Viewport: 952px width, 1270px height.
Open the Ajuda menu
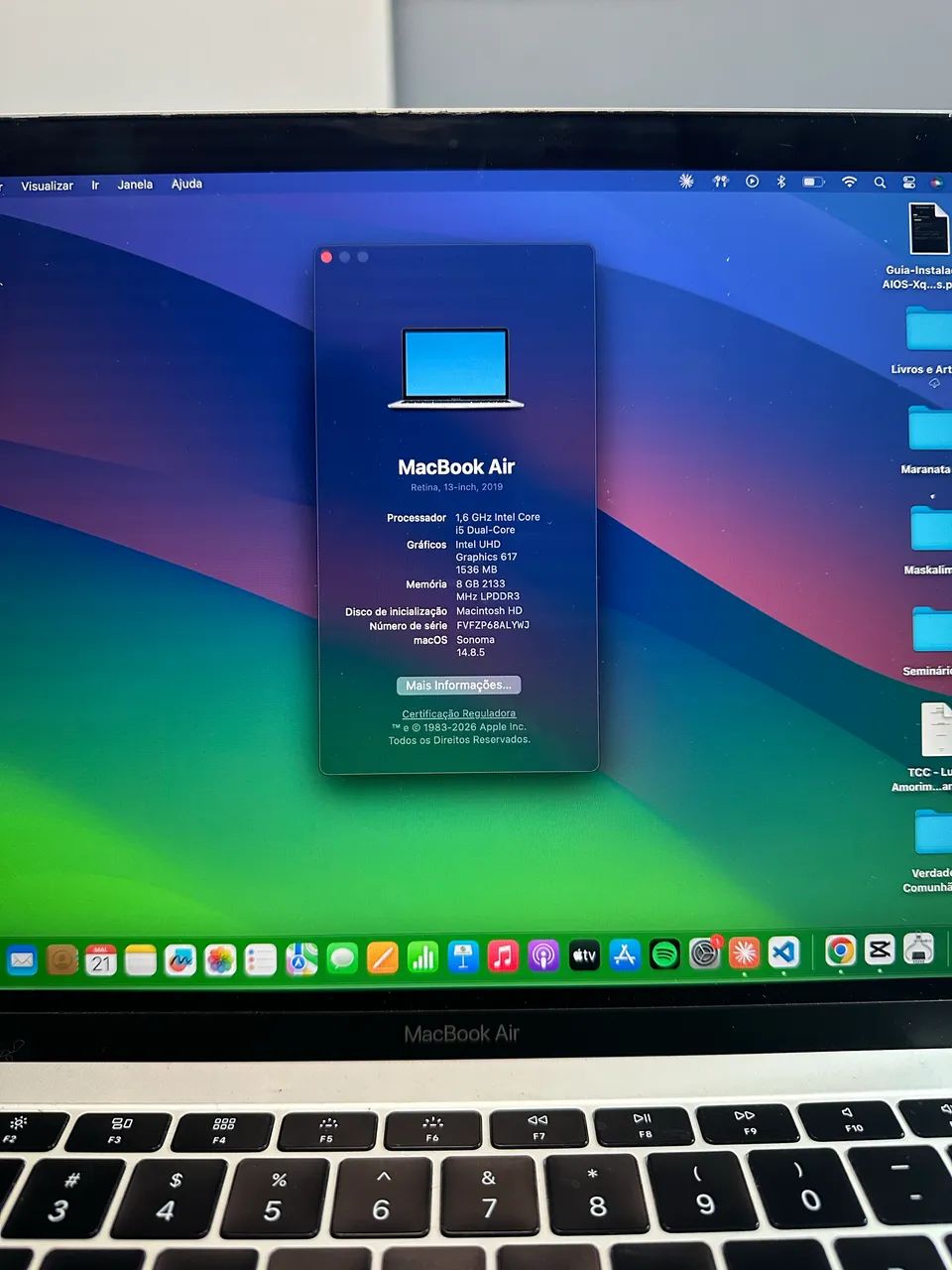186,184
